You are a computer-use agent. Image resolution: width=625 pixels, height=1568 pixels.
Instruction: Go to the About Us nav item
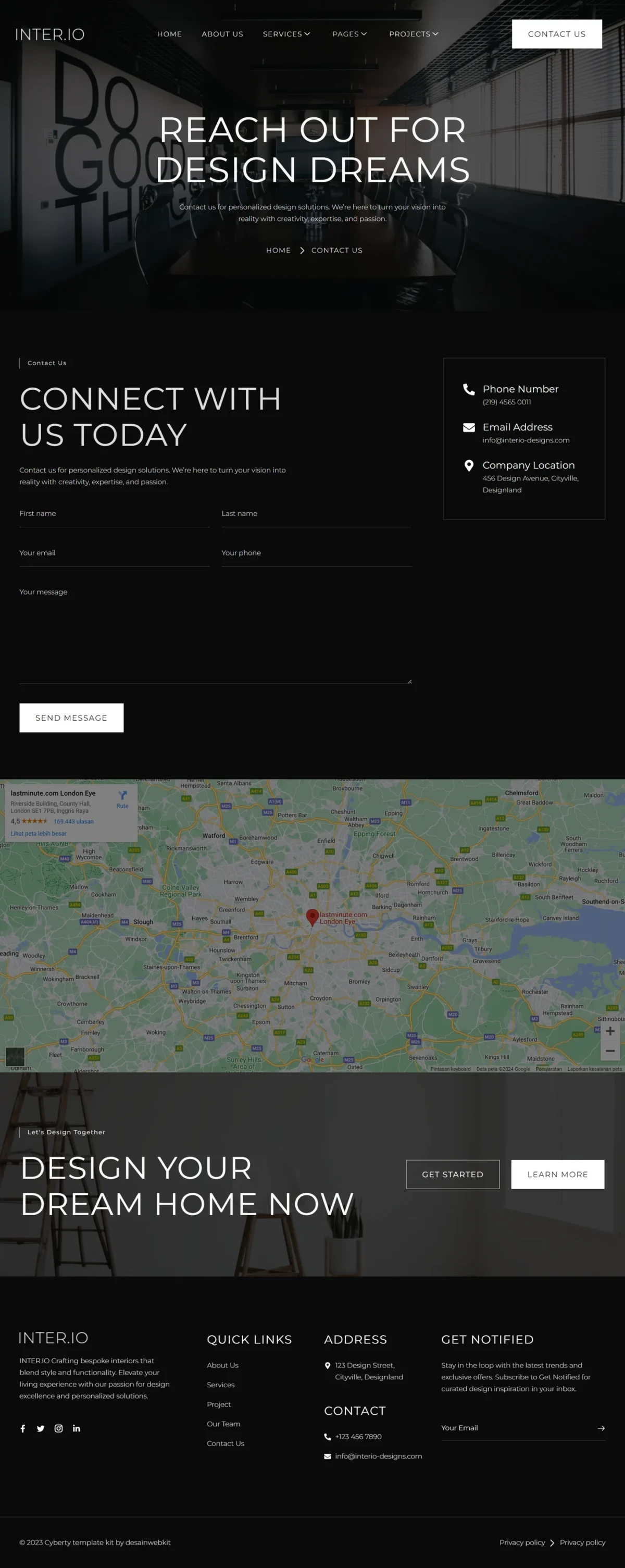[222, 34]
